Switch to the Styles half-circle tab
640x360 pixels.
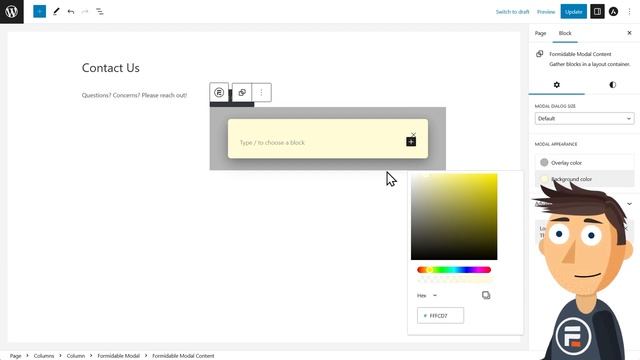tap(612, 84)
